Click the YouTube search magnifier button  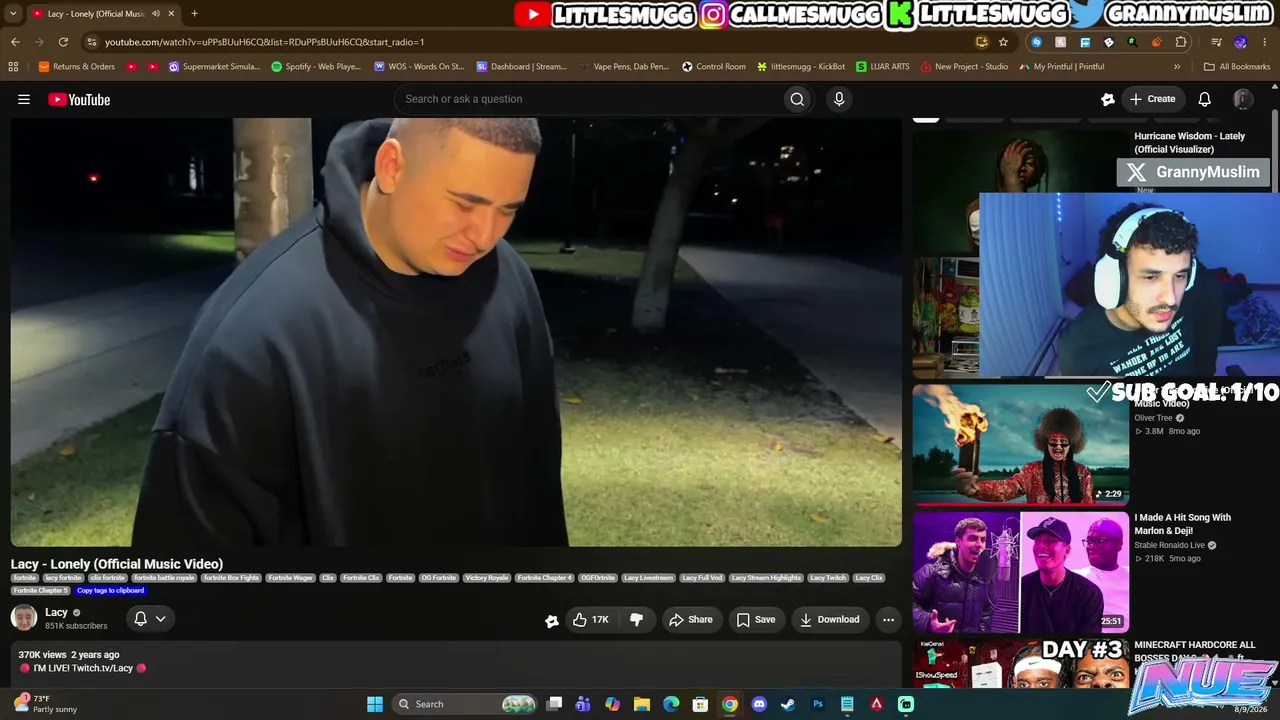pos(797,99)
